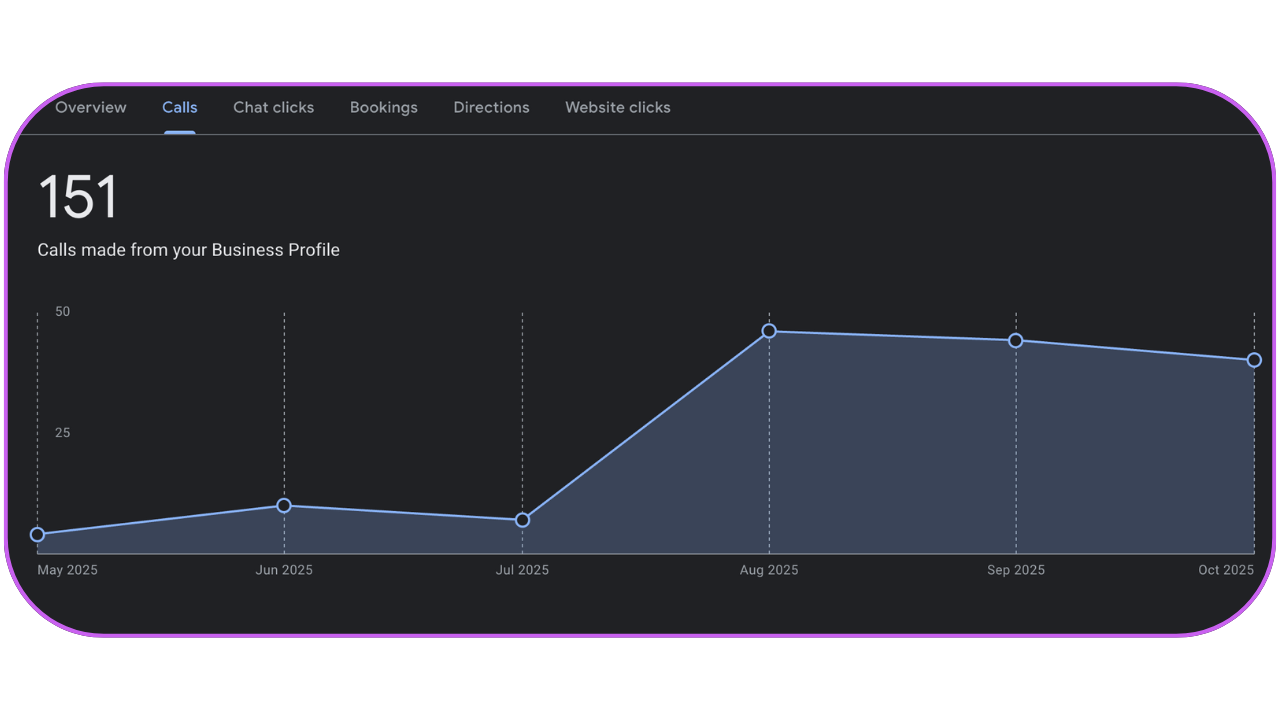Click the Jun 2025 axis label
Screen dimensions: 1280x720
click(x=284, y=570)
